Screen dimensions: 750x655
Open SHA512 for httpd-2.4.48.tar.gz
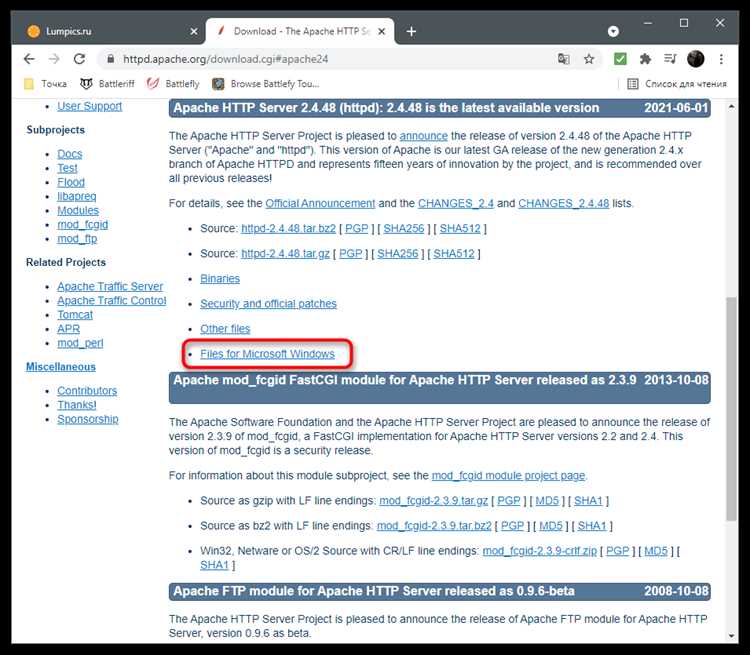(x=454, y=254)
